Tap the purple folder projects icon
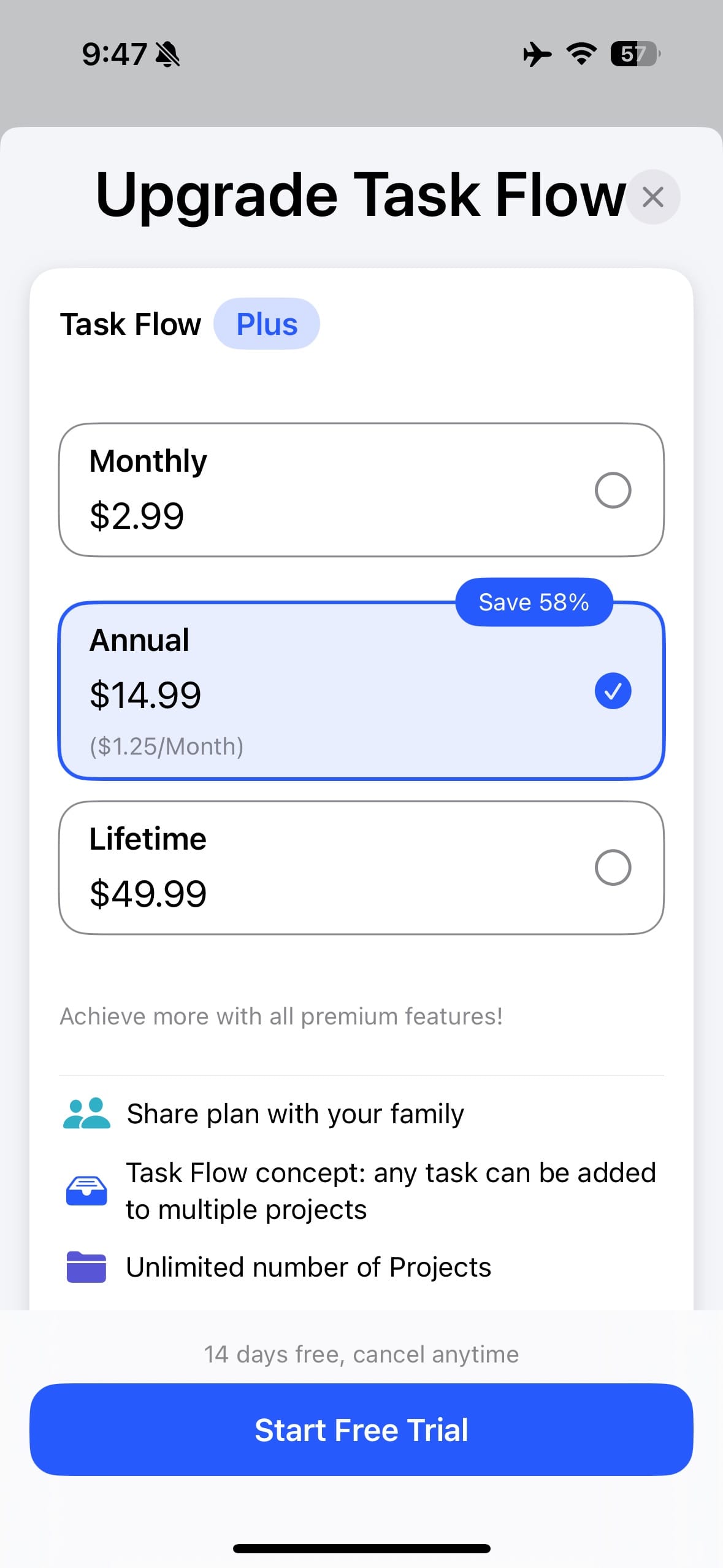 click(86, 1267)
